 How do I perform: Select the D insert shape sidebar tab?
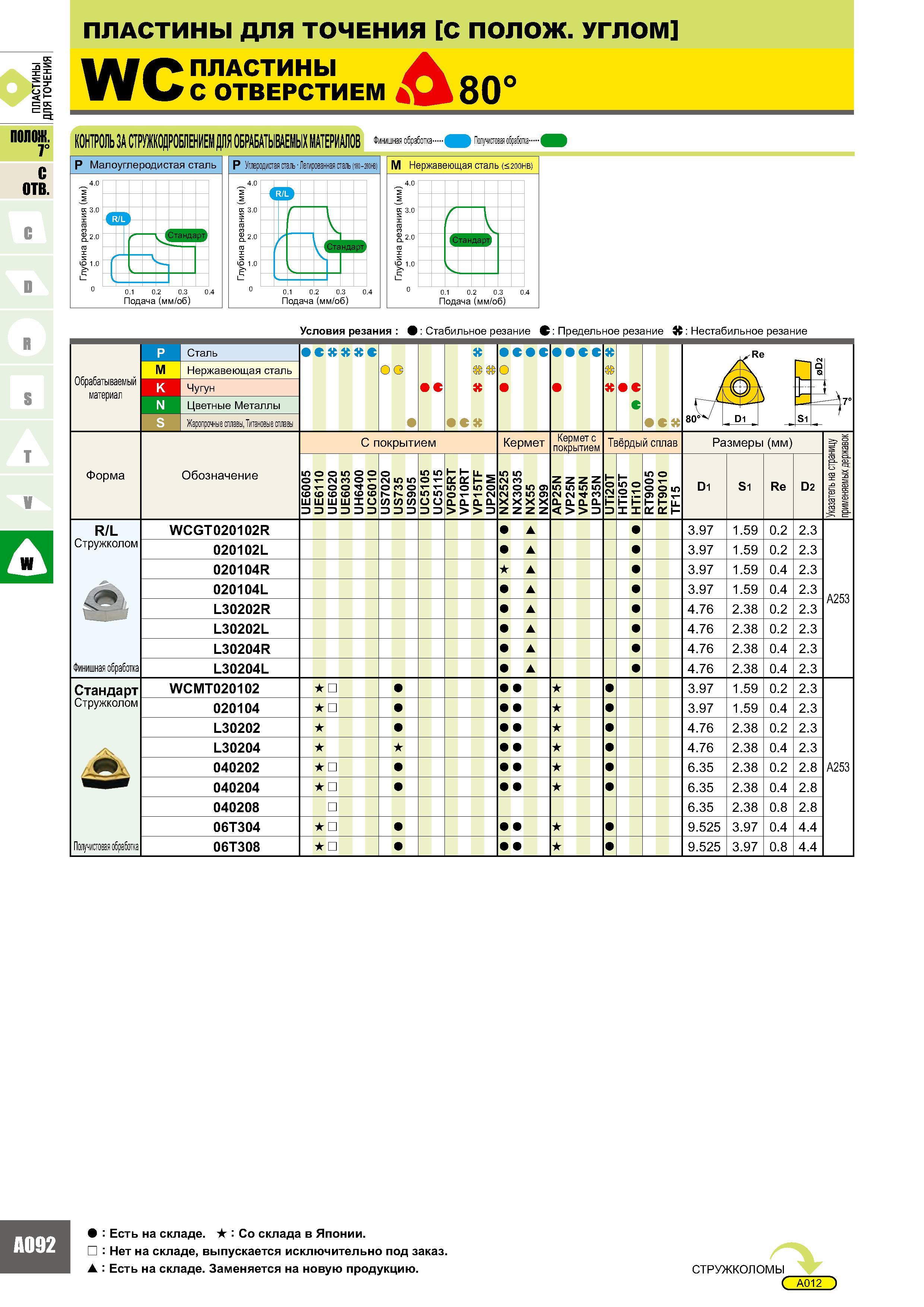coord(27,282)
